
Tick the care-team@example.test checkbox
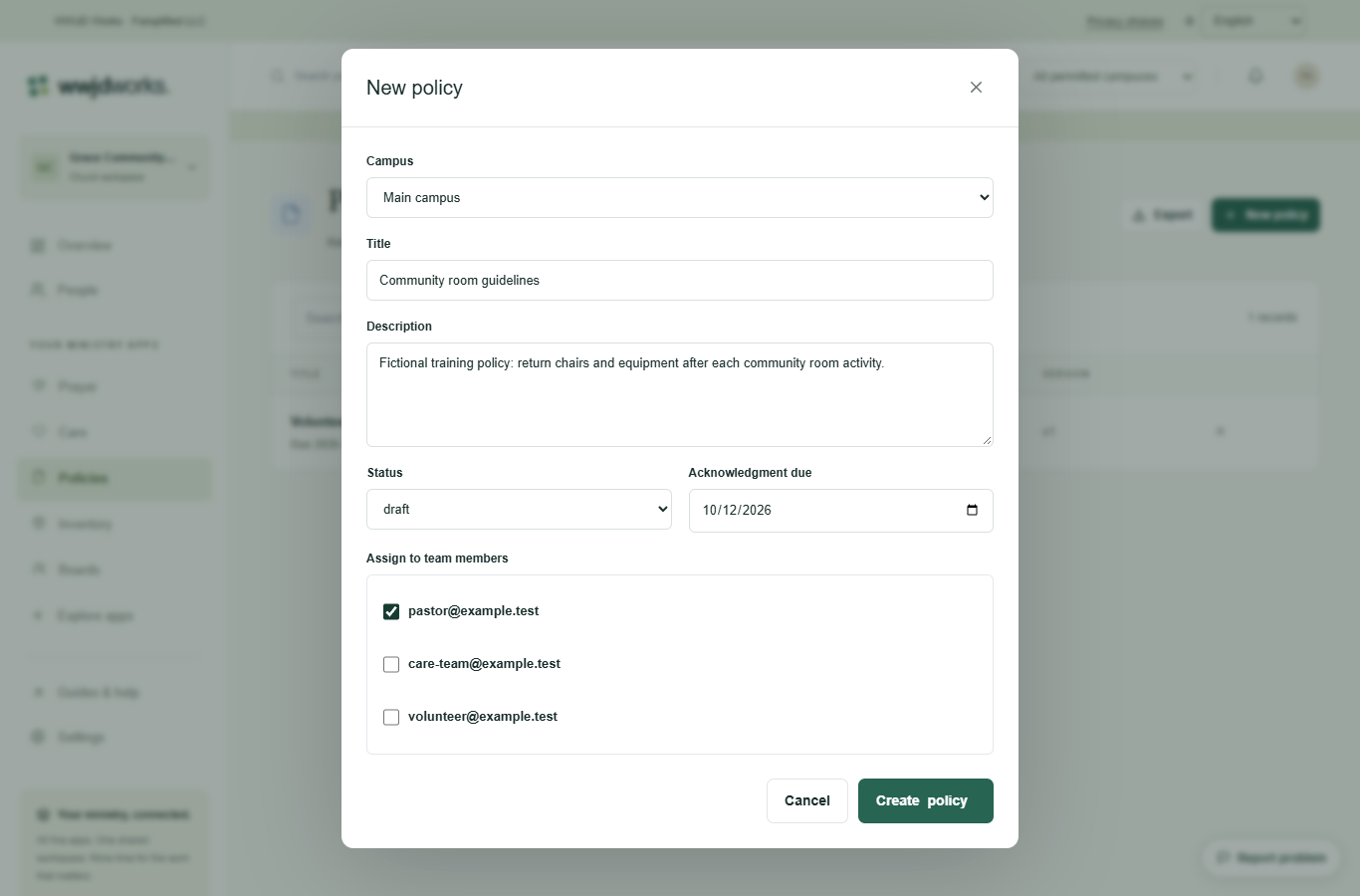pyautogui.click(x=391, y=664)
